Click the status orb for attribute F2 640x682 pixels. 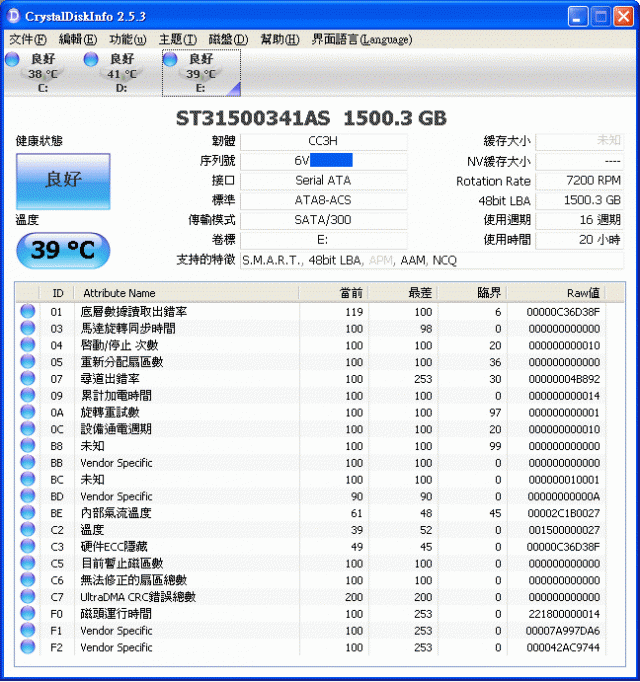click(28, 647)
